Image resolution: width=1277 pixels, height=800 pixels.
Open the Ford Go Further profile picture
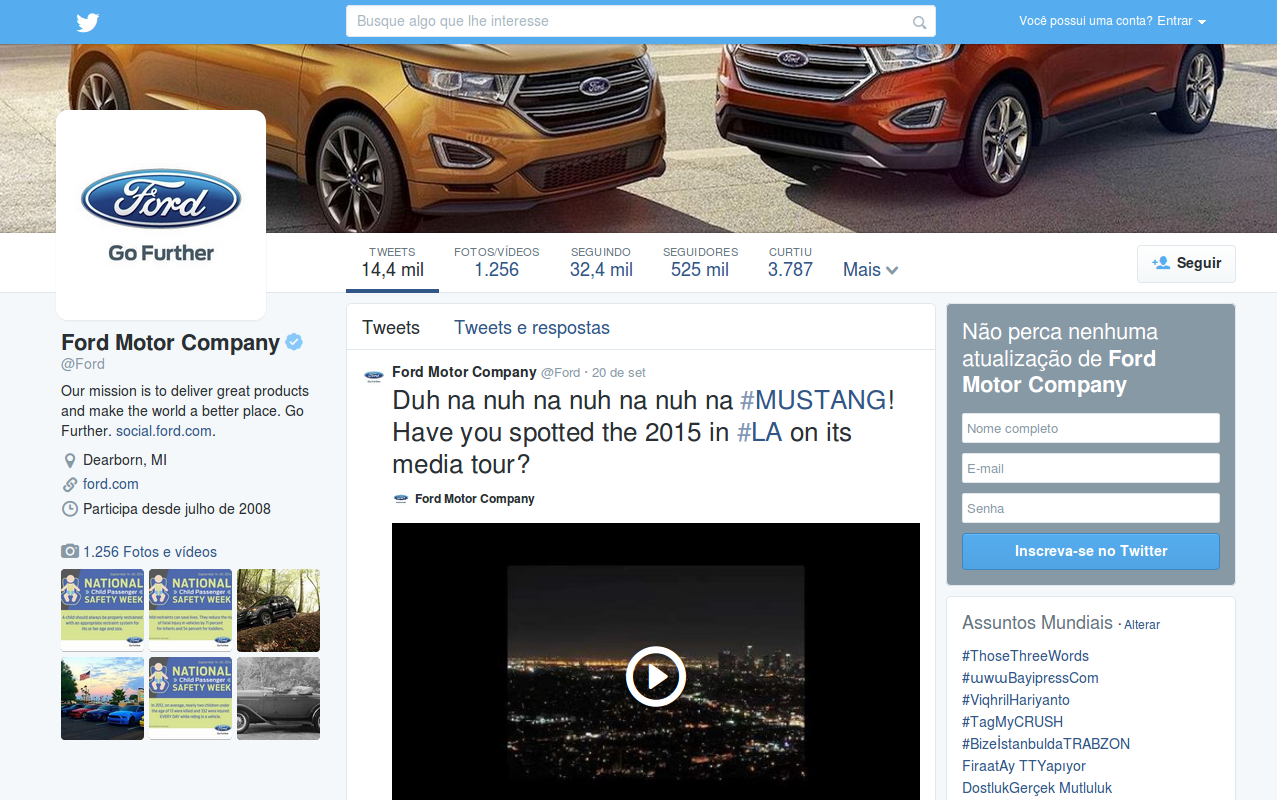(x=161, y=215)
